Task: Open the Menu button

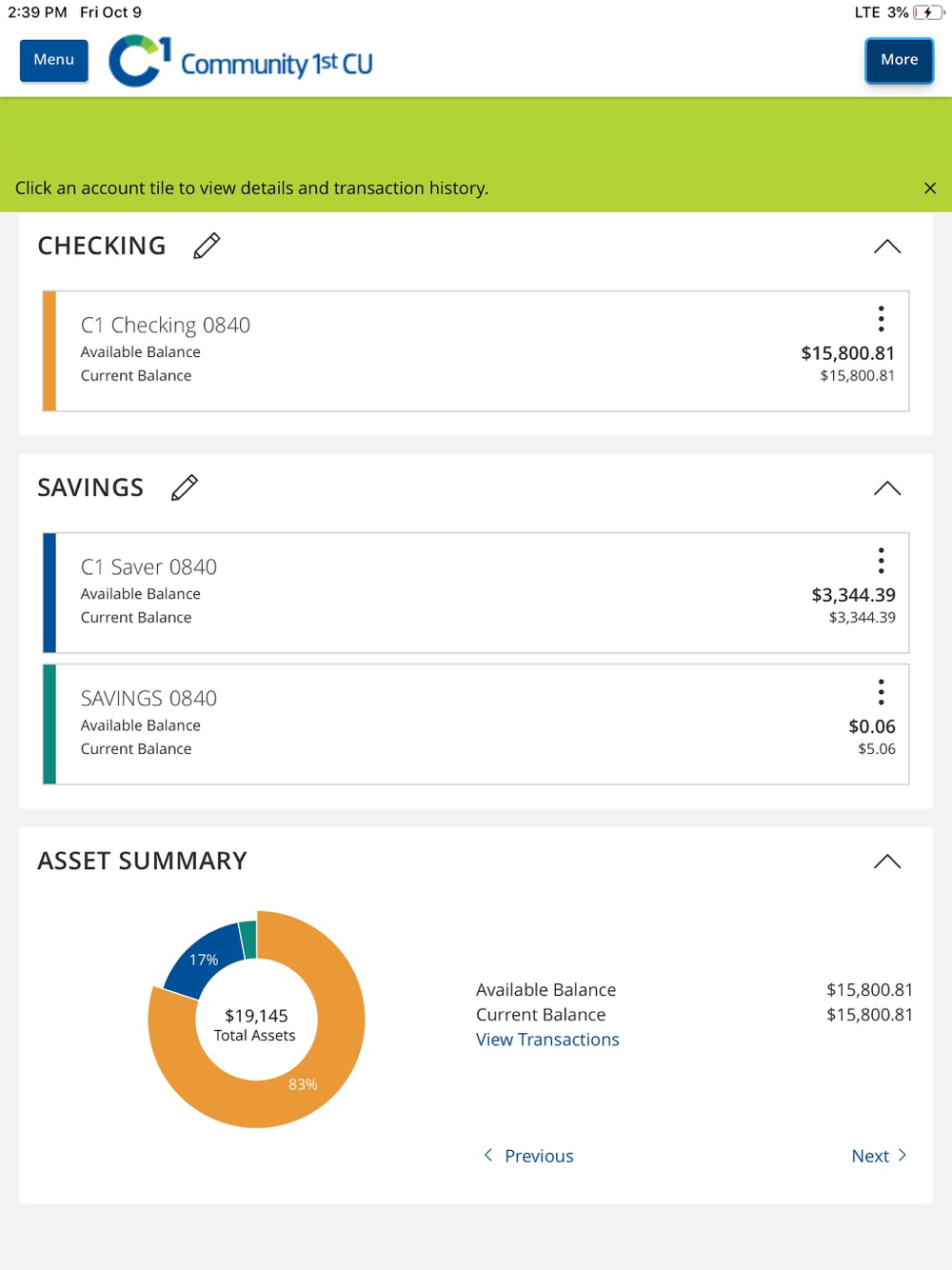Action: click(x=53, y=60)
